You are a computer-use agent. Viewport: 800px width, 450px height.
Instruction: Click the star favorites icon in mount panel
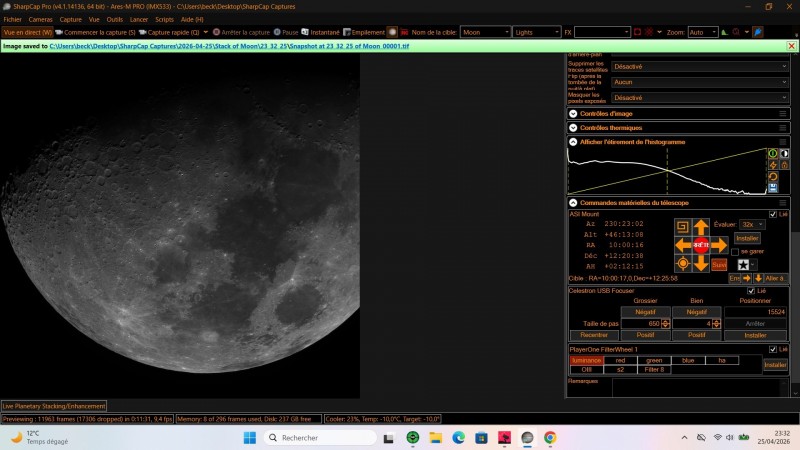[x=743, y=264]
